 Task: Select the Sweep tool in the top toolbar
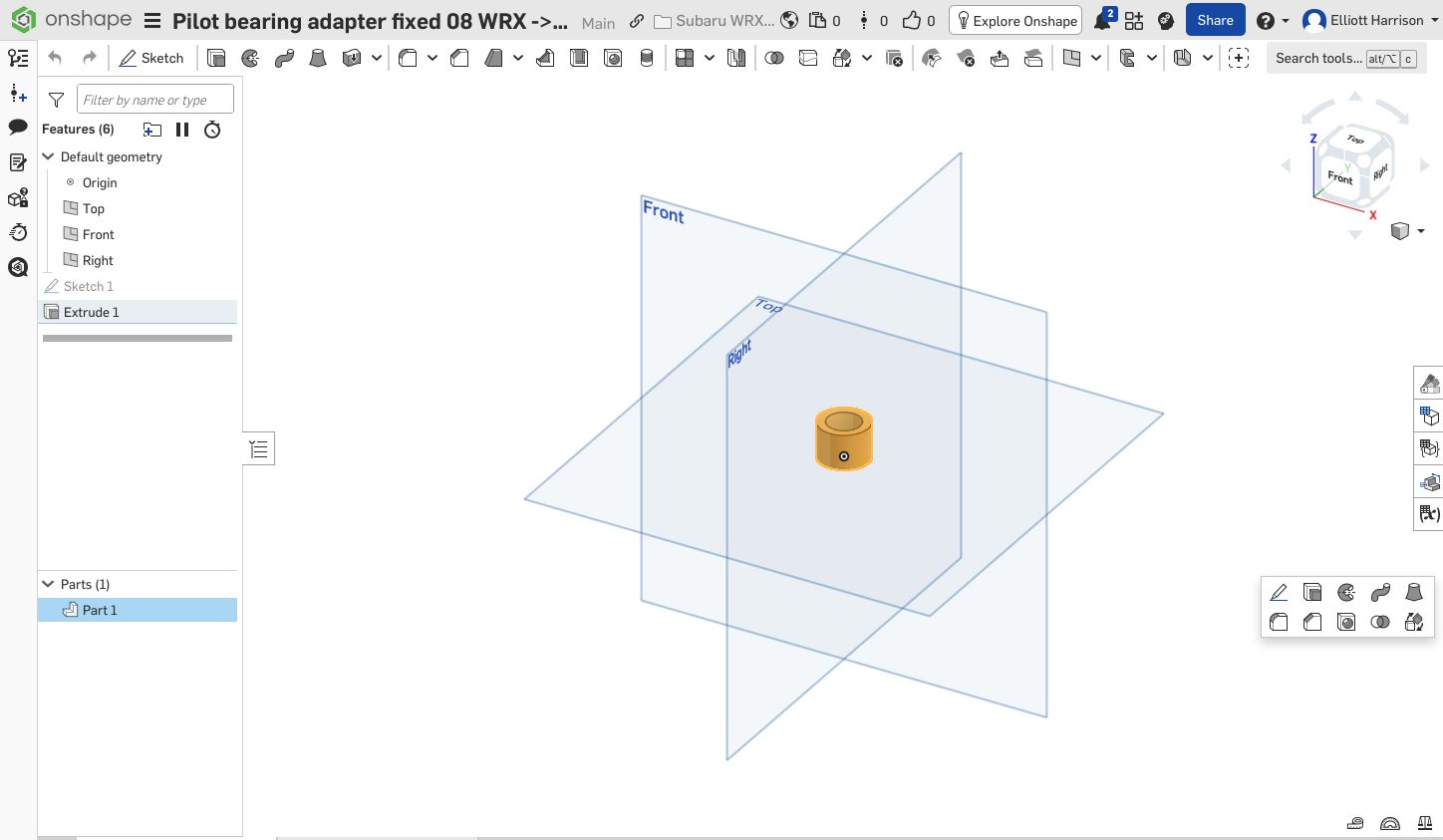click(x=284, y=59)
